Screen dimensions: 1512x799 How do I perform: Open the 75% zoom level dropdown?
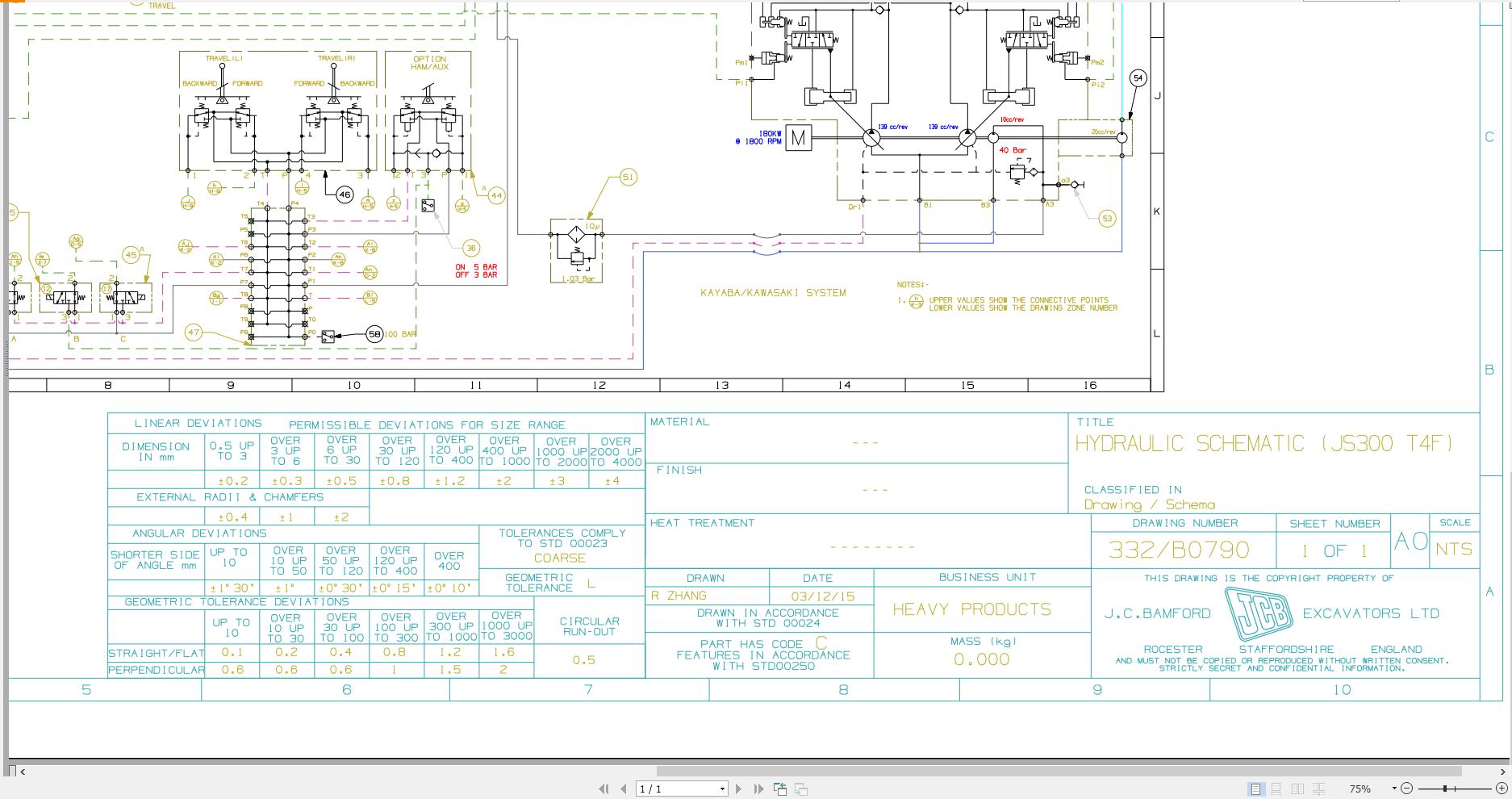click(1395, 788)
